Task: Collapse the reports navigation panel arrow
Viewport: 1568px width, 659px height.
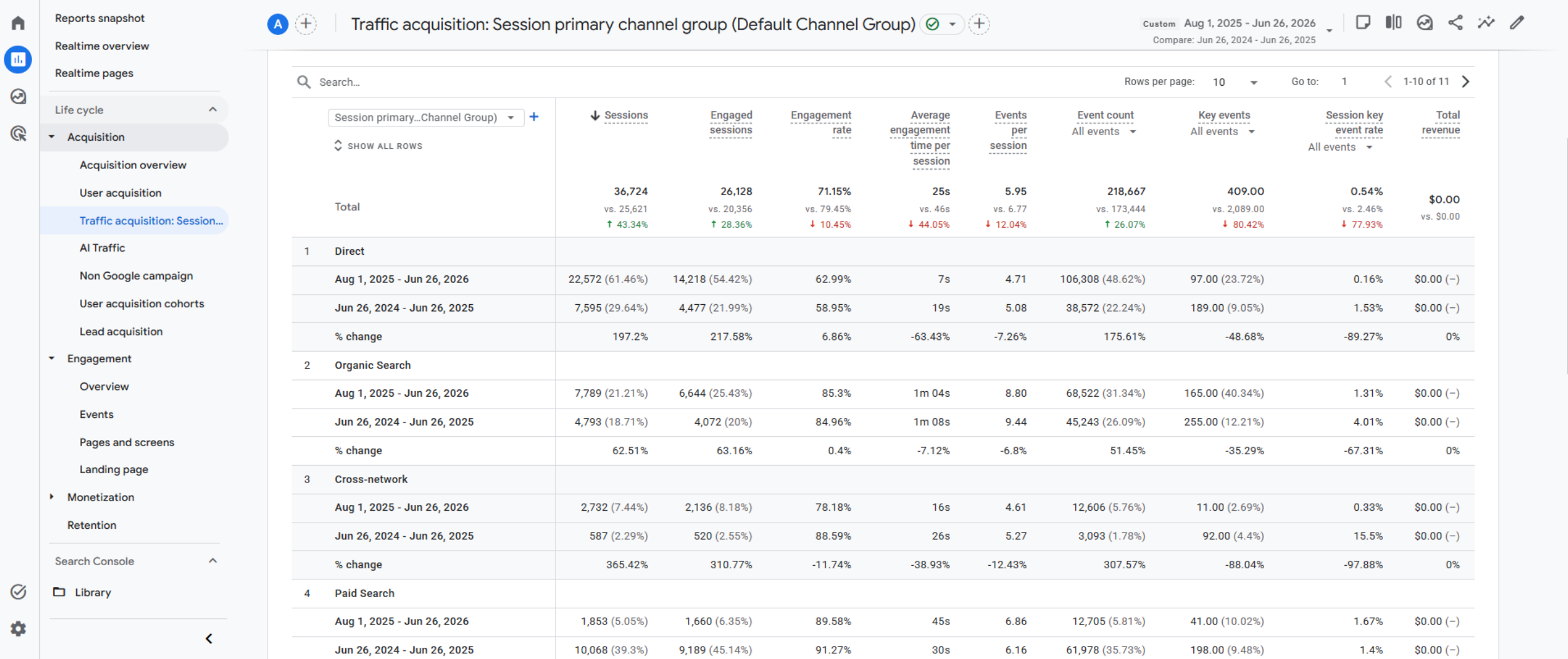Action: (209, 638)
